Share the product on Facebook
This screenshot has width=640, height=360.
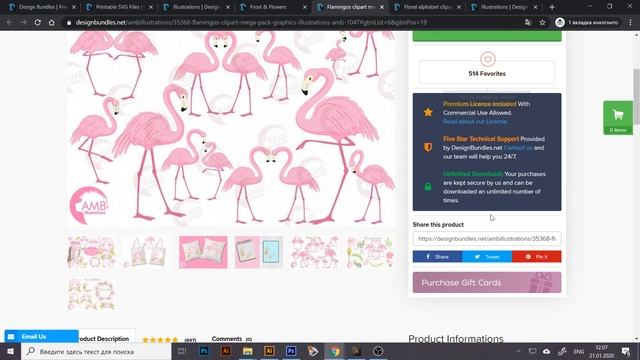pos(437,257)
